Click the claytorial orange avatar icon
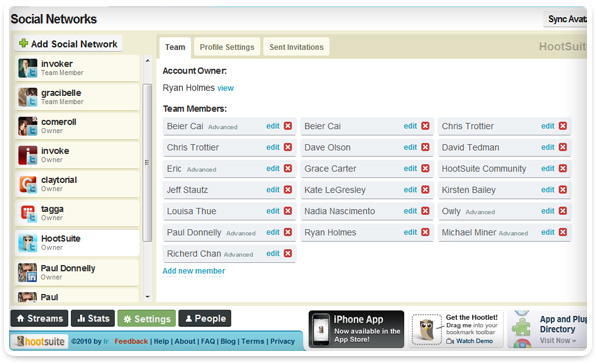 pos(28,184)
